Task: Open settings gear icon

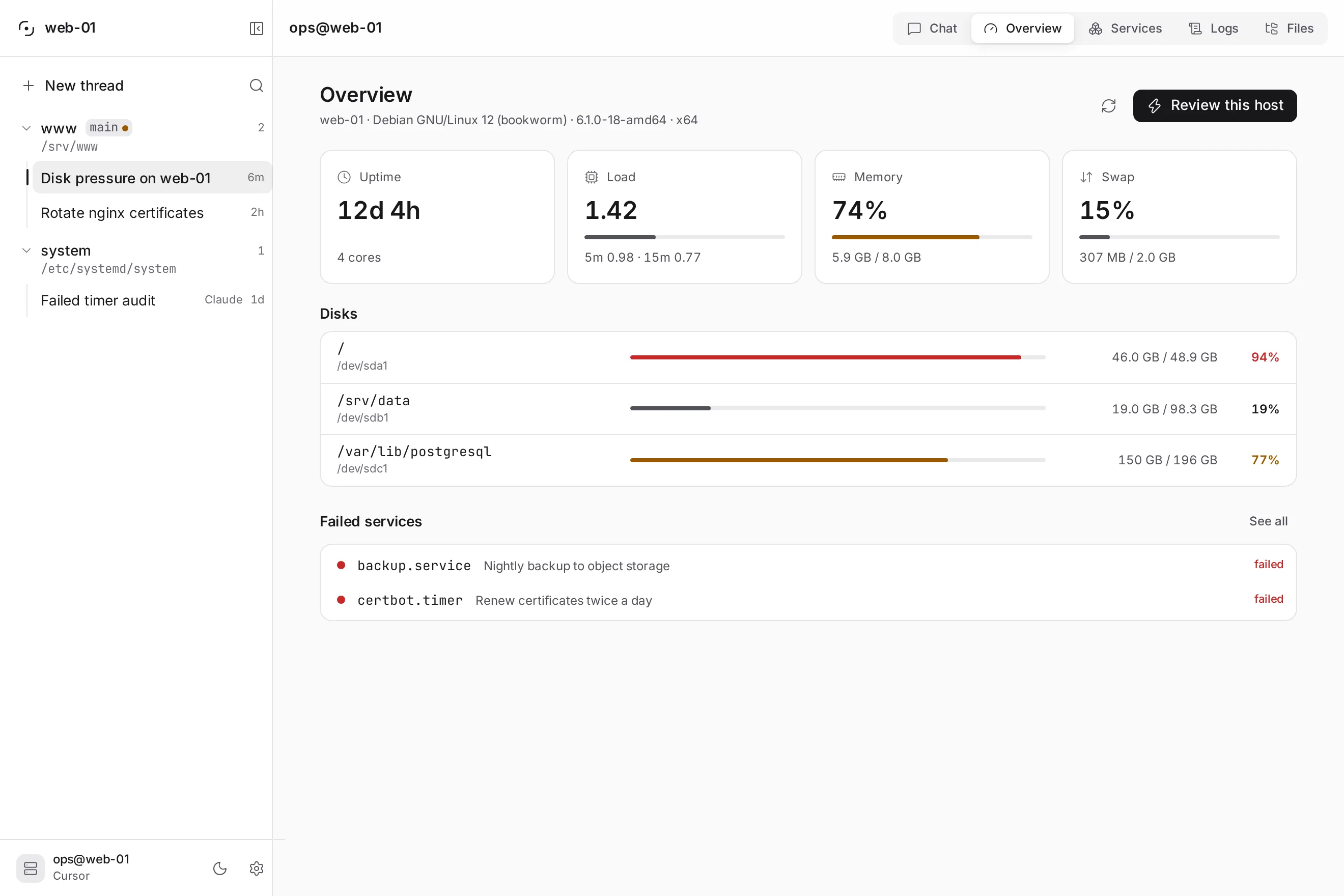Action: [257, 869]
